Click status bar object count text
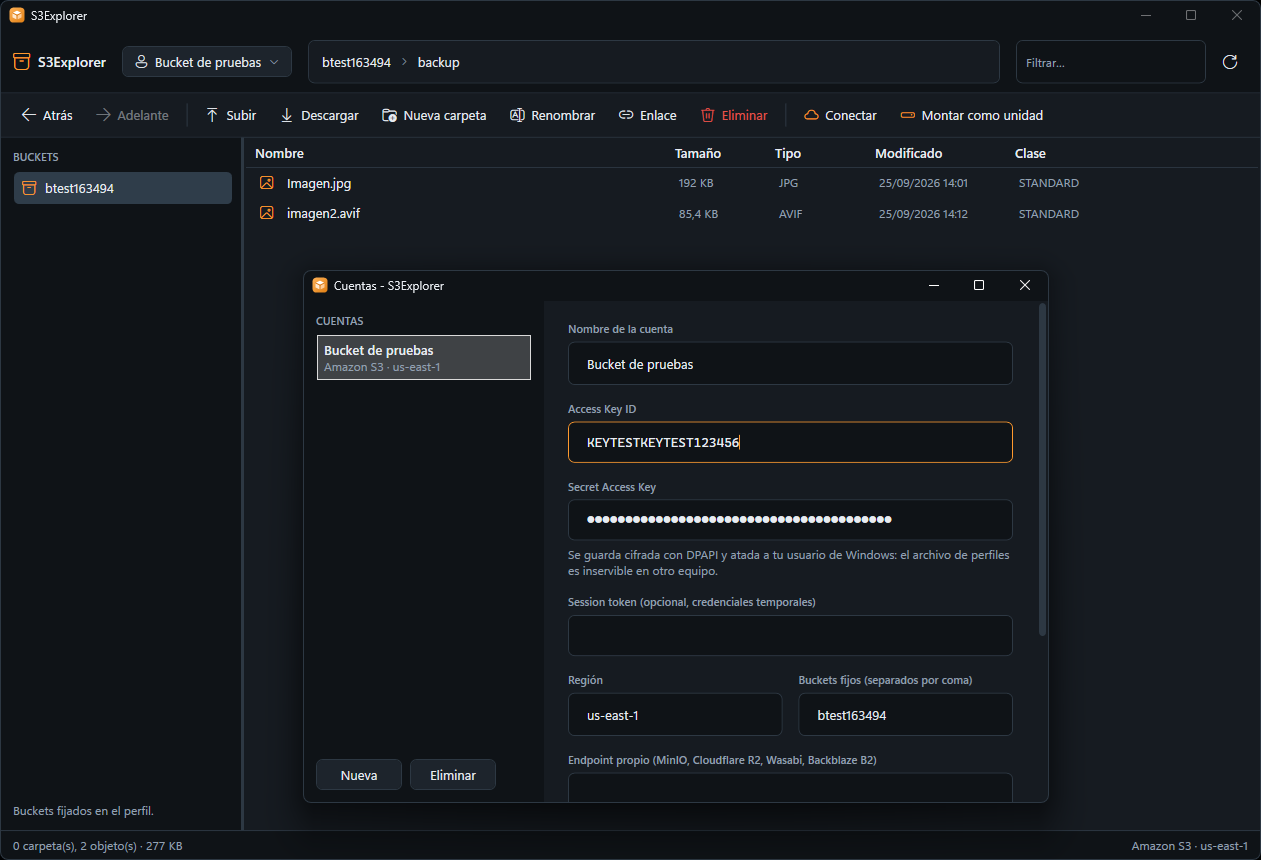This screenshot has width=1261, height=860. [98, 846]
